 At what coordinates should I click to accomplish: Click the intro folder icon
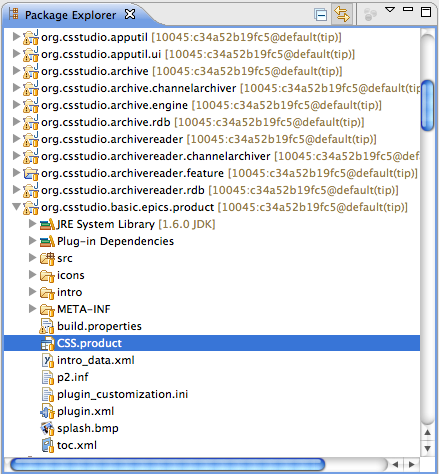(47, 293)
